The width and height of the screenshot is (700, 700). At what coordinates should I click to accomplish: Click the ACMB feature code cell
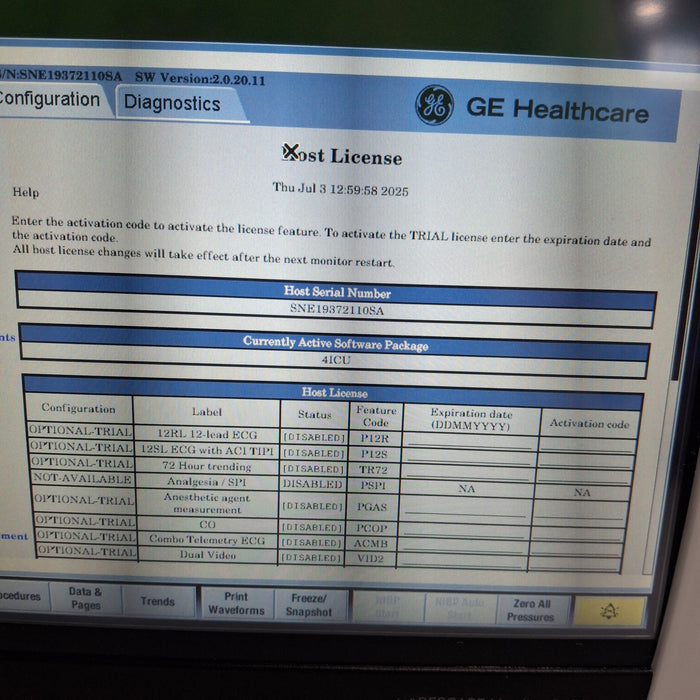tap(371, 544)
